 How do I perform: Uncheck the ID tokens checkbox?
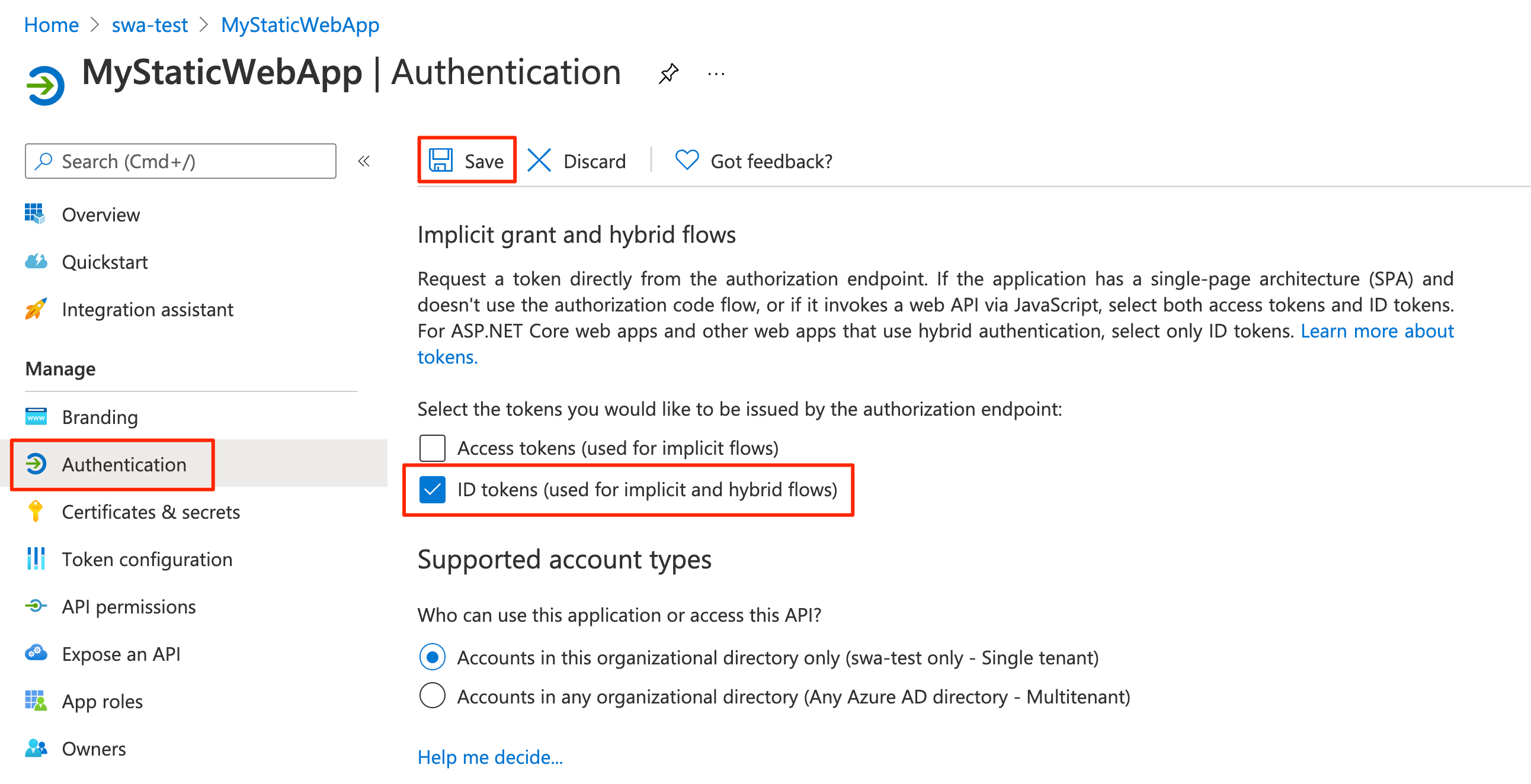[432, 489]
